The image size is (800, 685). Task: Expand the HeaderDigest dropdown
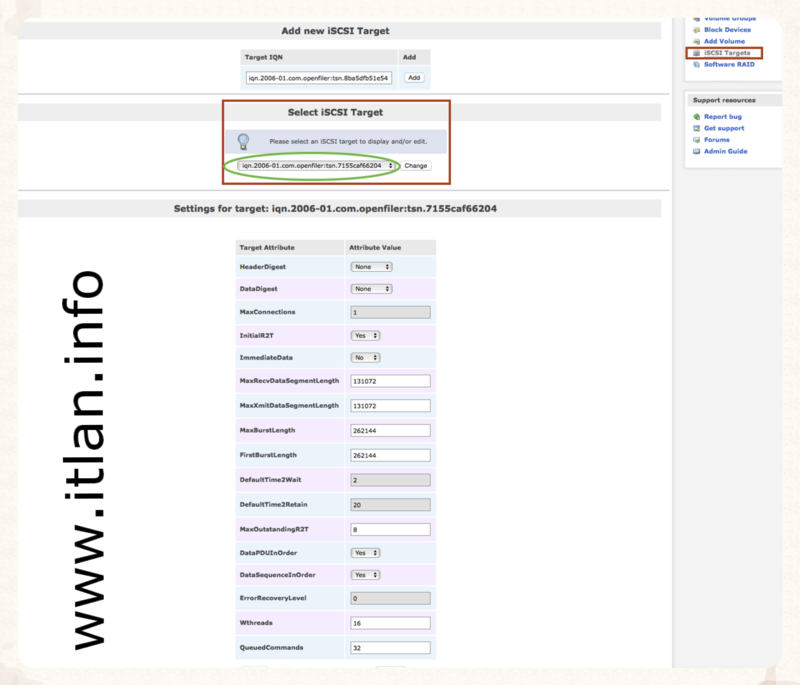pyautogui.click(x=371, y=267)
